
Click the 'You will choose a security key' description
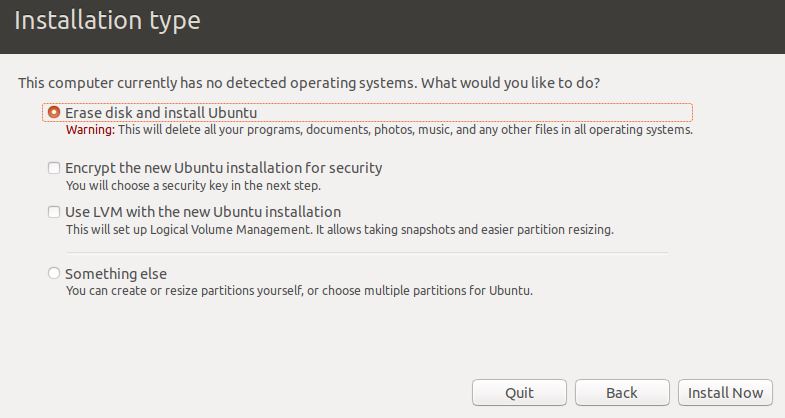(193, 186)
